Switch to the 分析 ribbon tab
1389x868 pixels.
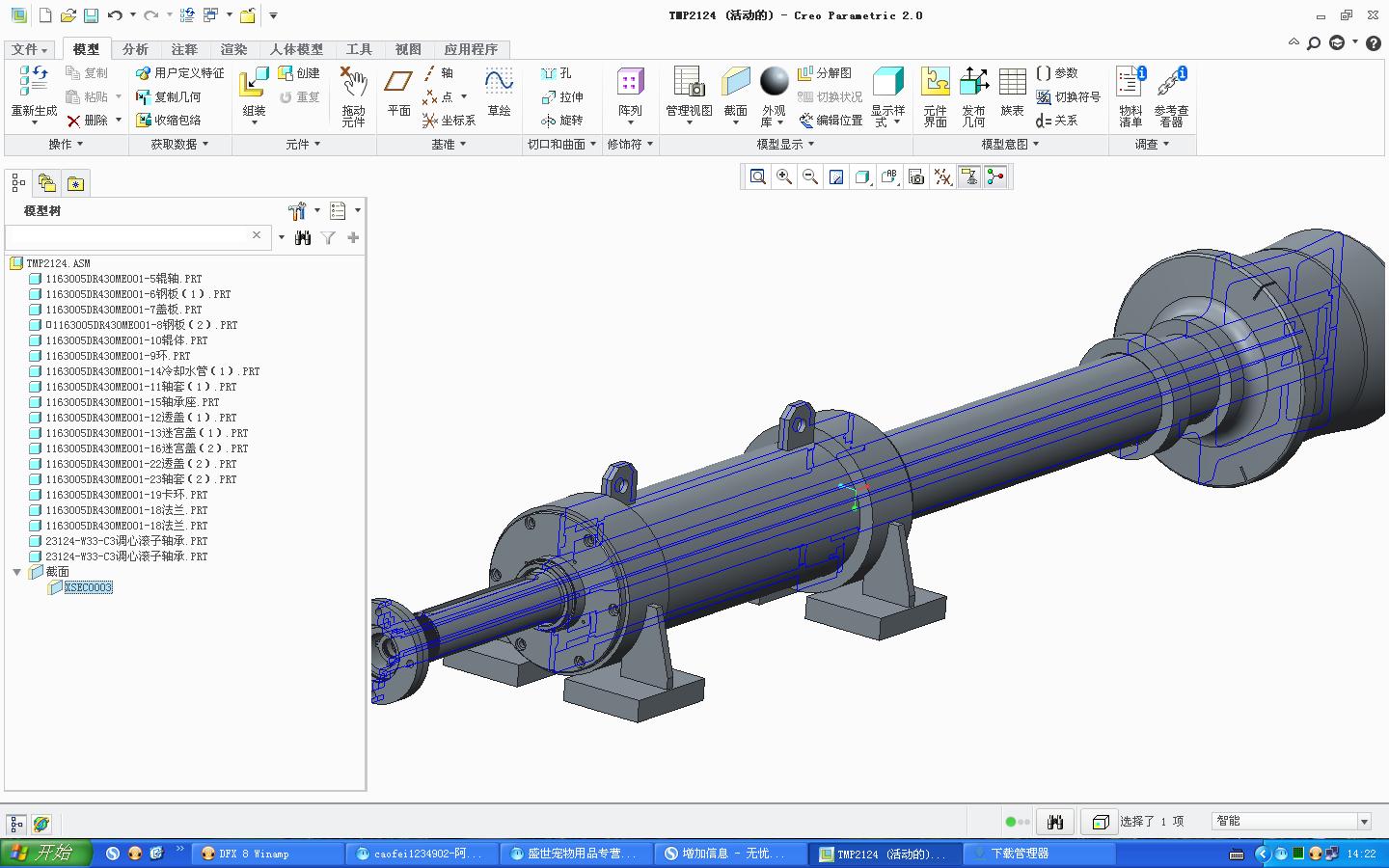click(x=135, y=49)
